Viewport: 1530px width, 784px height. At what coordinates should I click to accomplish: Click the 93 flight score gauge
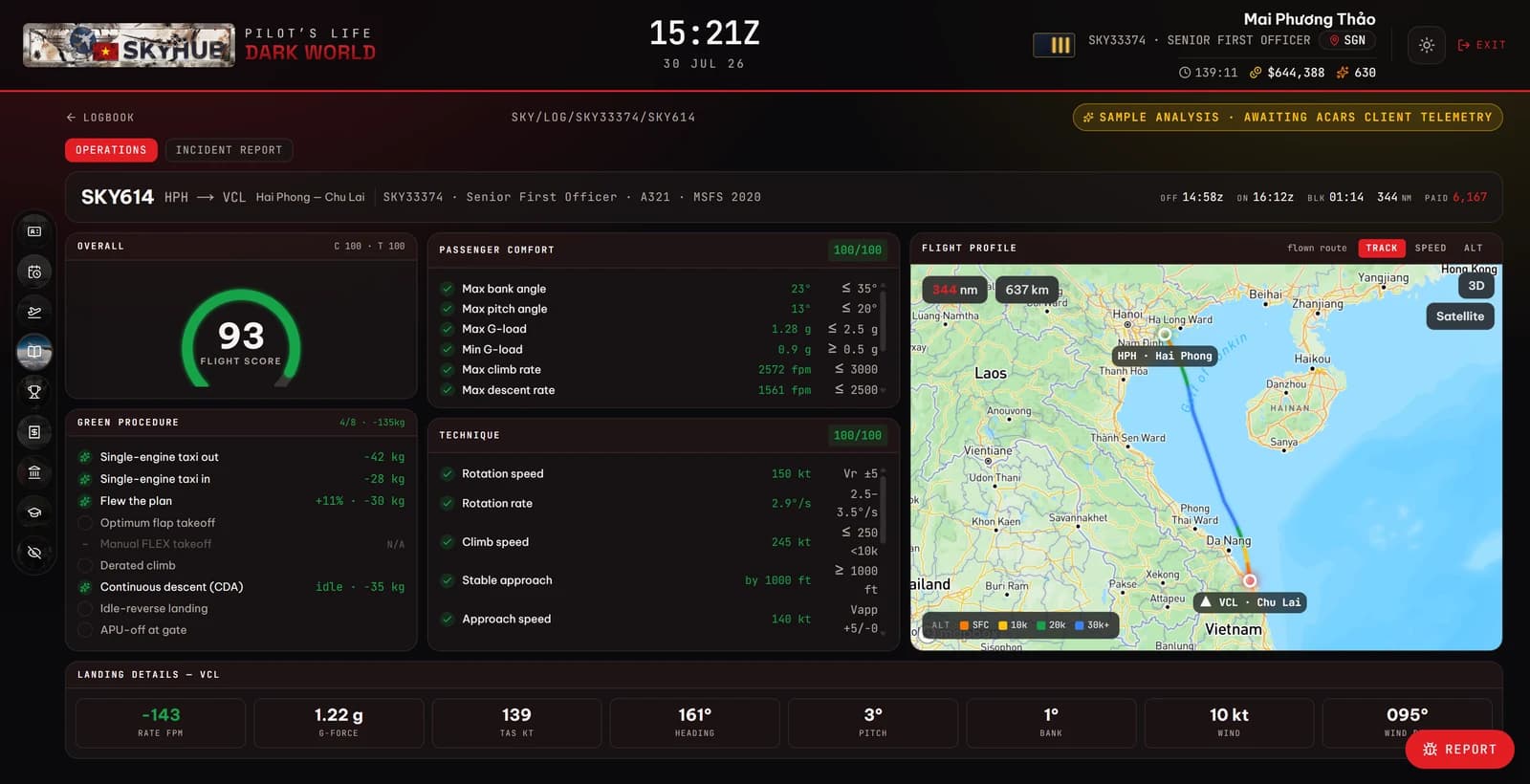(241, 339)
